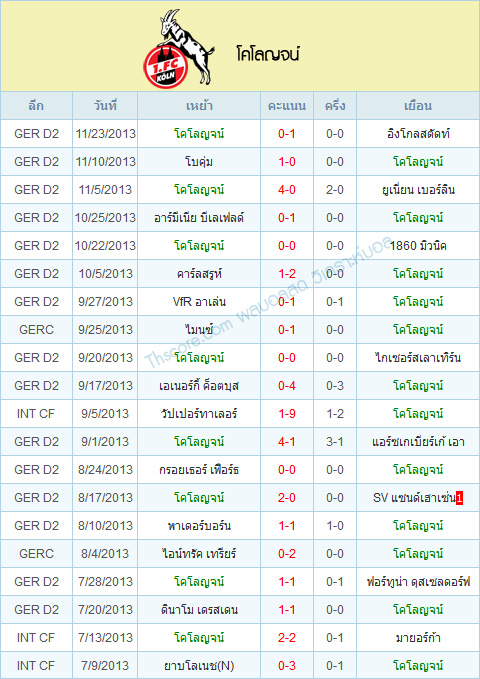480x679 pixels.
Task: Open away team อิงโกลสตัดท์
Action: [418, 134]
